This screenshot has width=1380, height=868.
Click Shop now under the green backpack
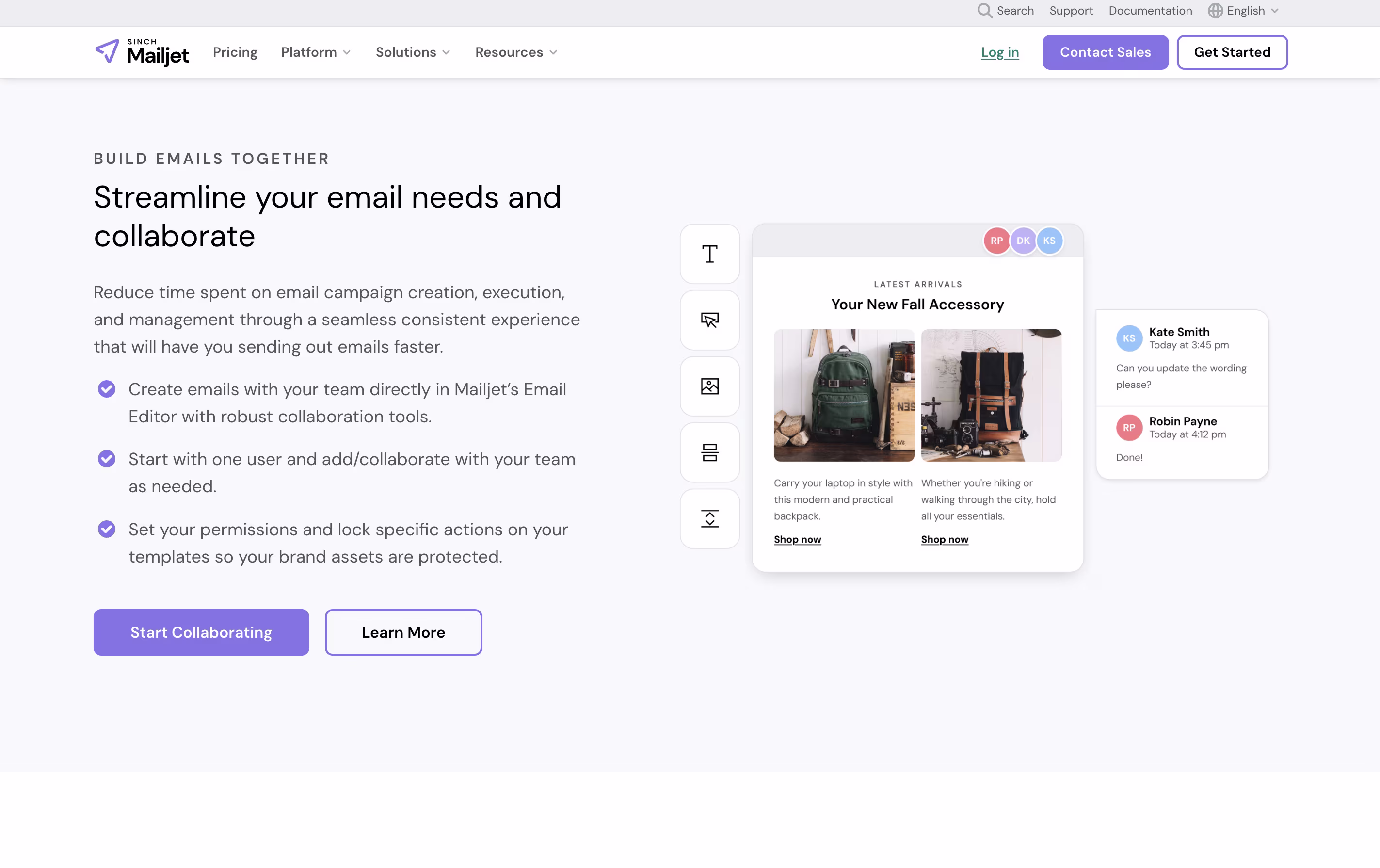(x=797, y=539)
